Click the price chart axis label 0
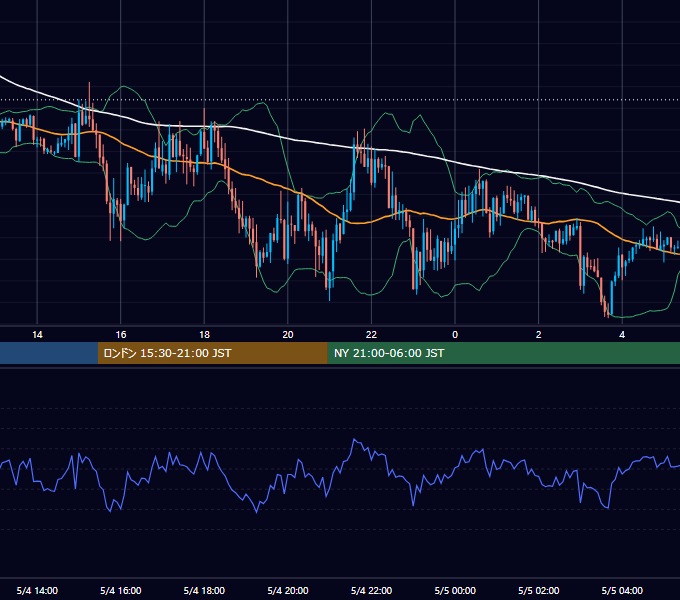The image size is (680, 600). pyautogui.click(x=455, y=335)
